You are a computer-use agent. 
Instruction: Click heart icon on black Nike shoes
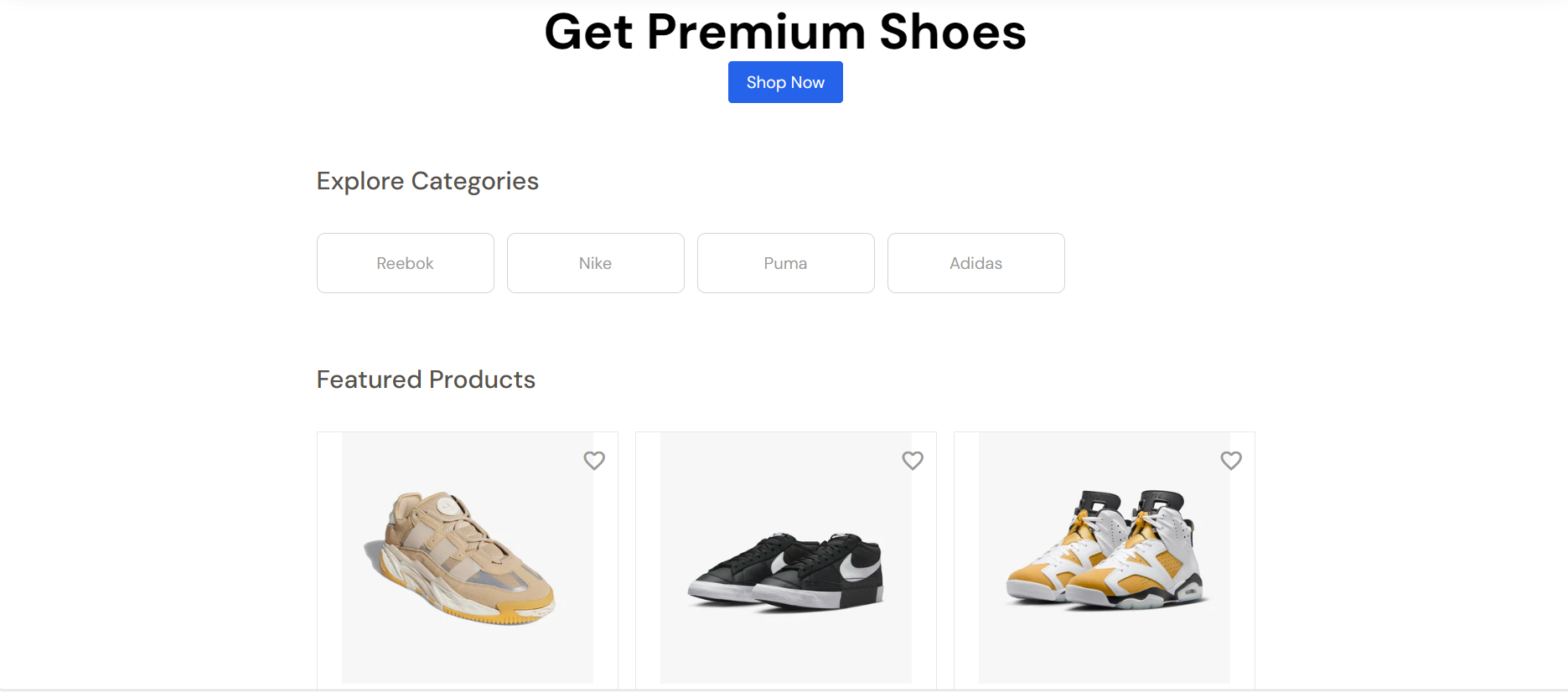913,461
